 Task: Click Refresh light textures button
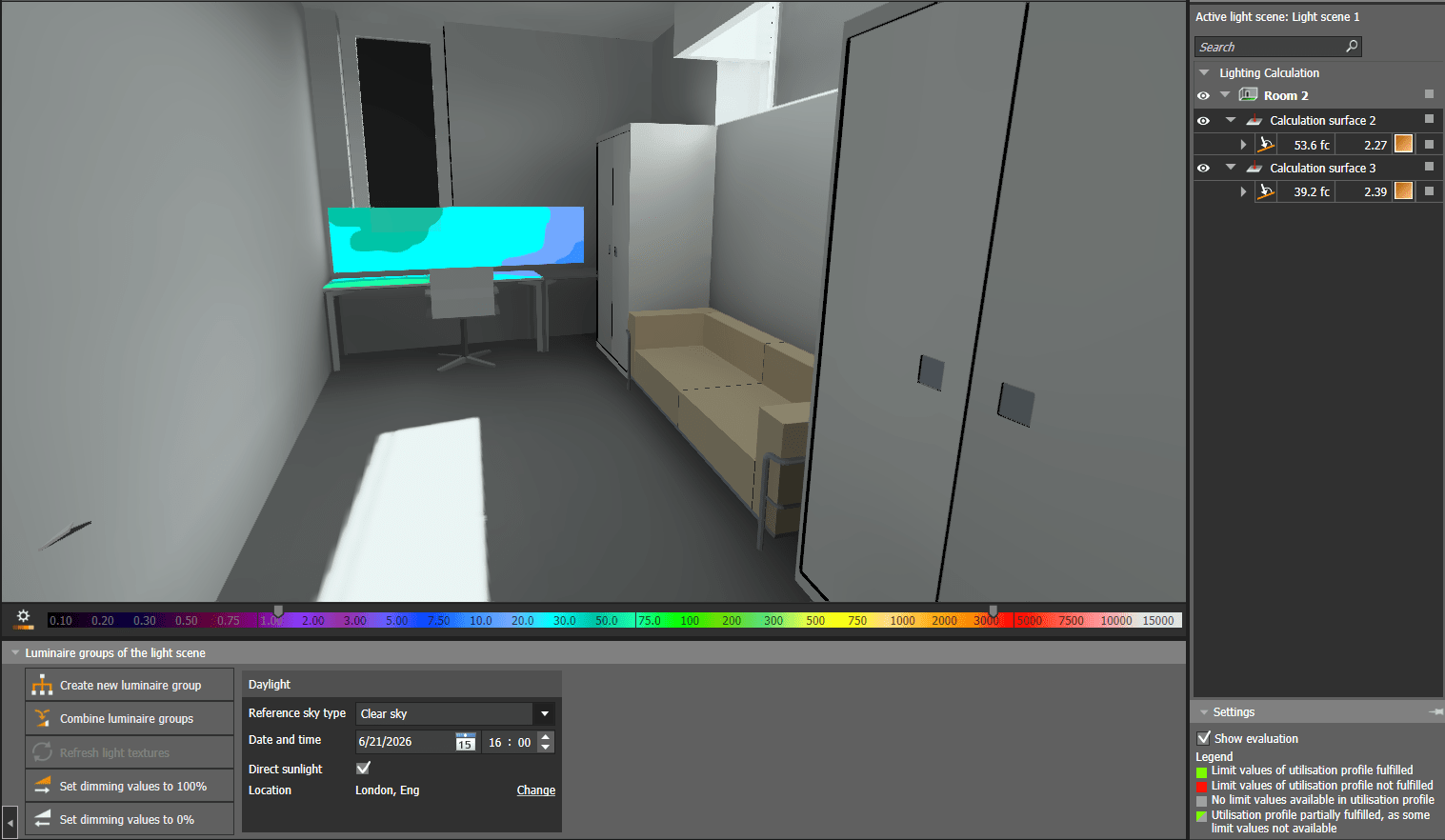130,752
